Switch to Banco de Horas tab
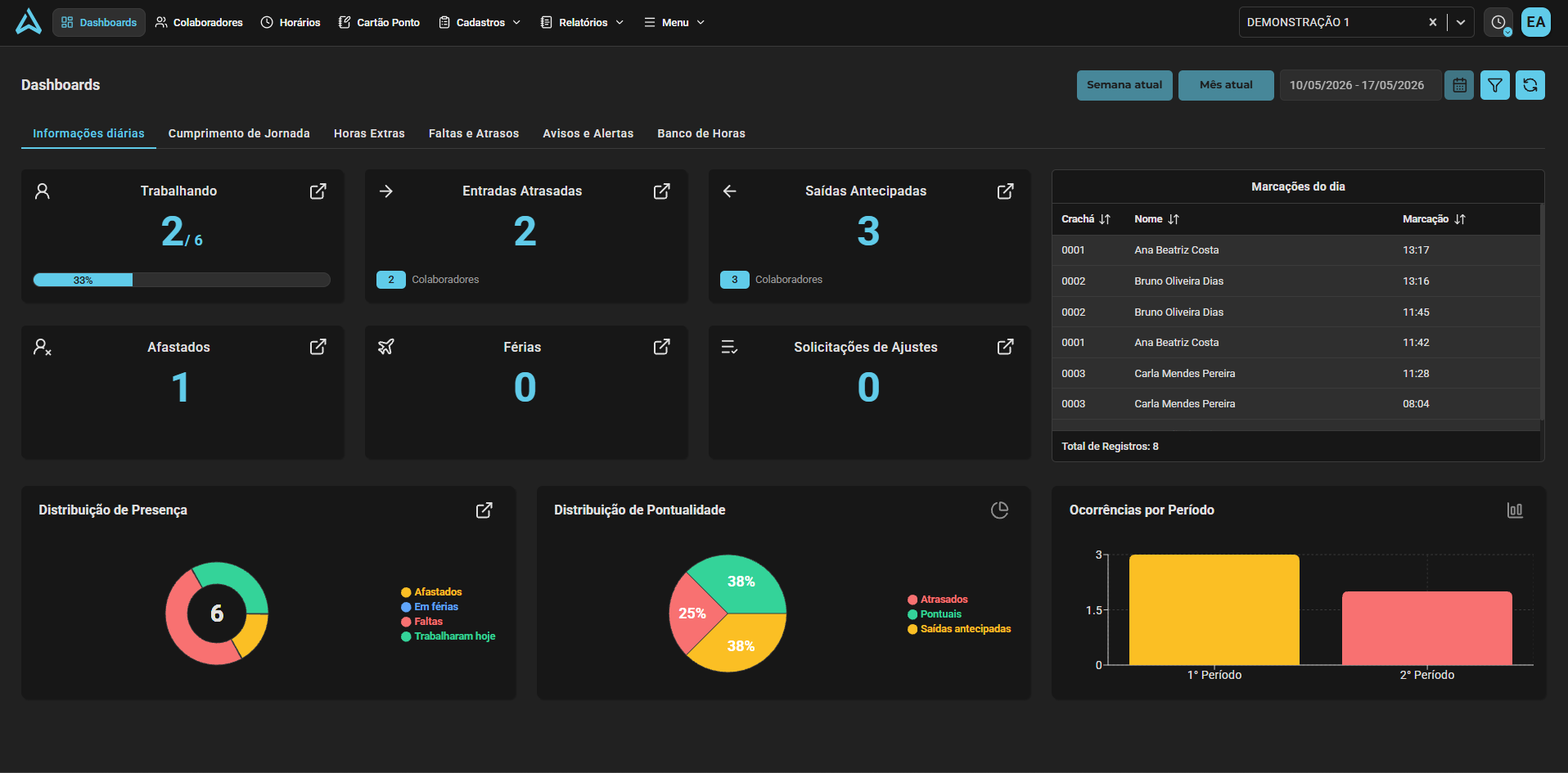This screenshot has height=773, width=1568. coord(701,133)
